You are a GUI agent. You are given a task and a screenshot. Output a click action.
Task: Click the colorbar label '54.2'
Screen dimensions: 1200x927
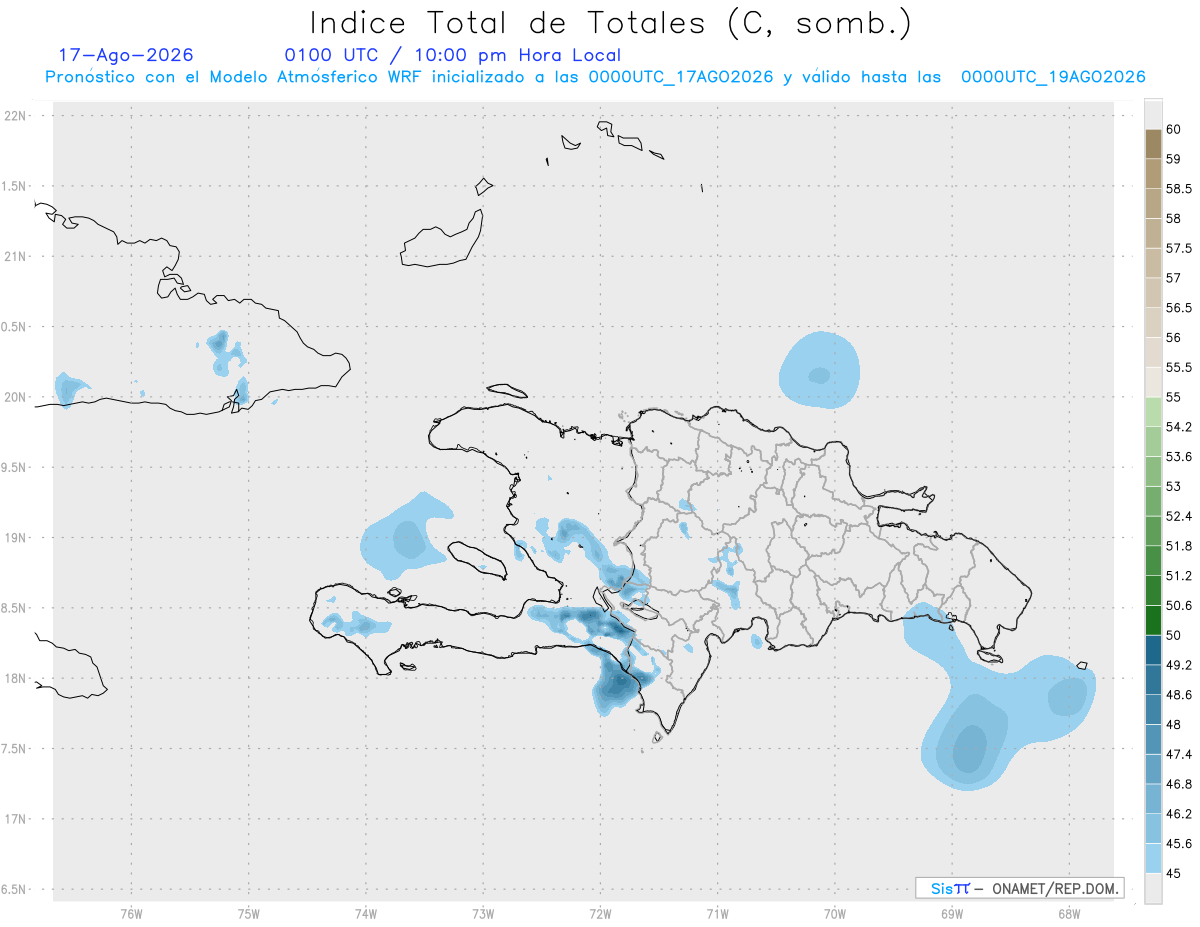pos(1178,427)
